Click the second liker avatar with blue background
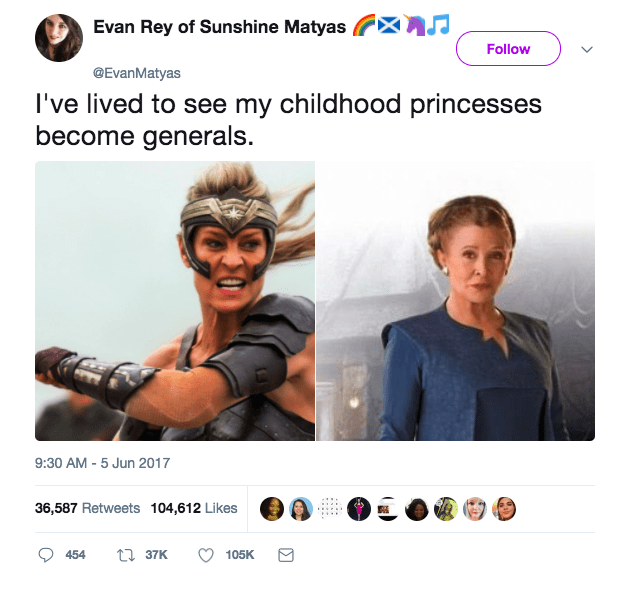Screen dimensions: 634x592 tap(301, 509)
